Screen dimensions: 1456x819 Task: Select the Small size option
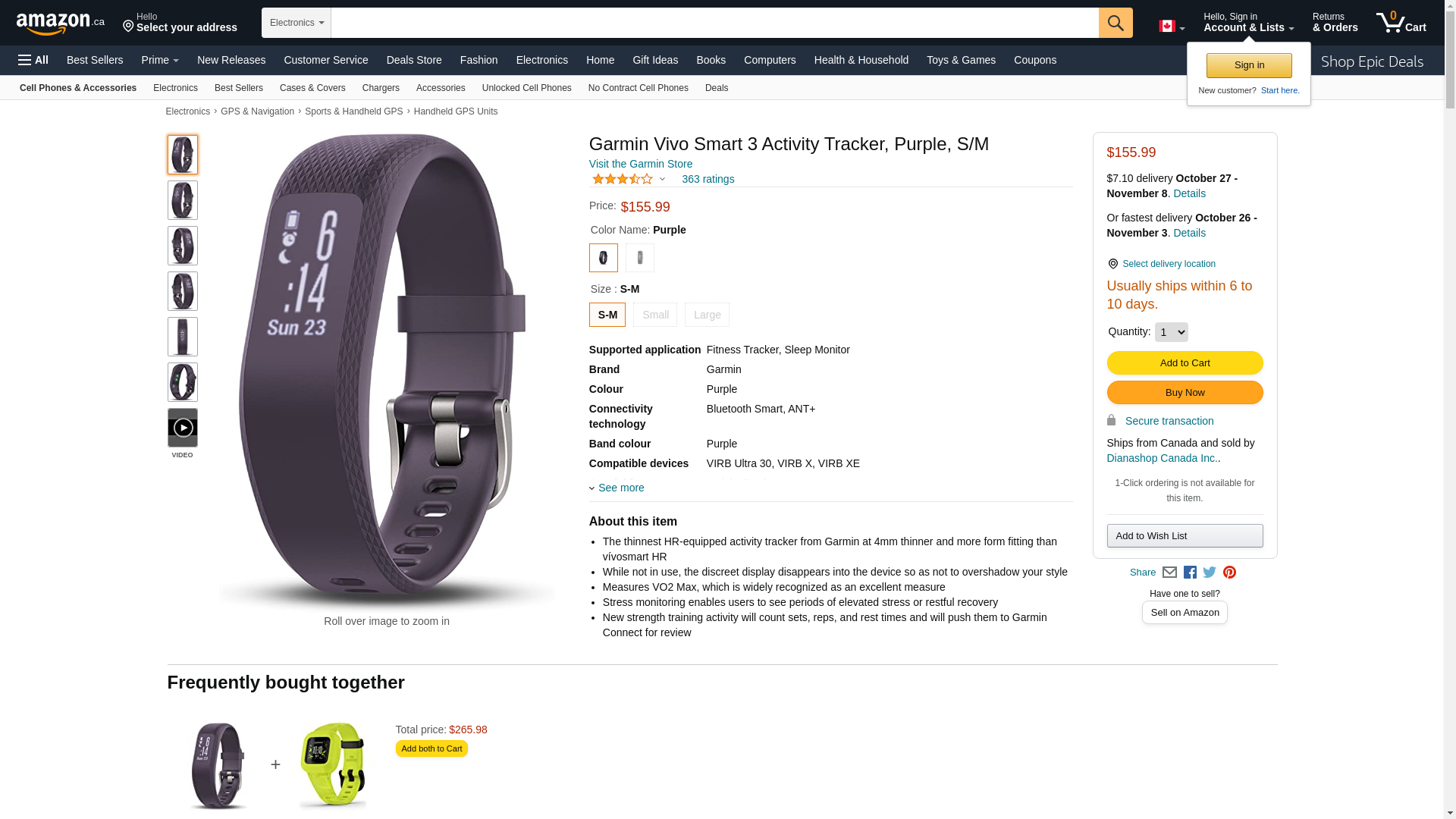pos(655,315)
